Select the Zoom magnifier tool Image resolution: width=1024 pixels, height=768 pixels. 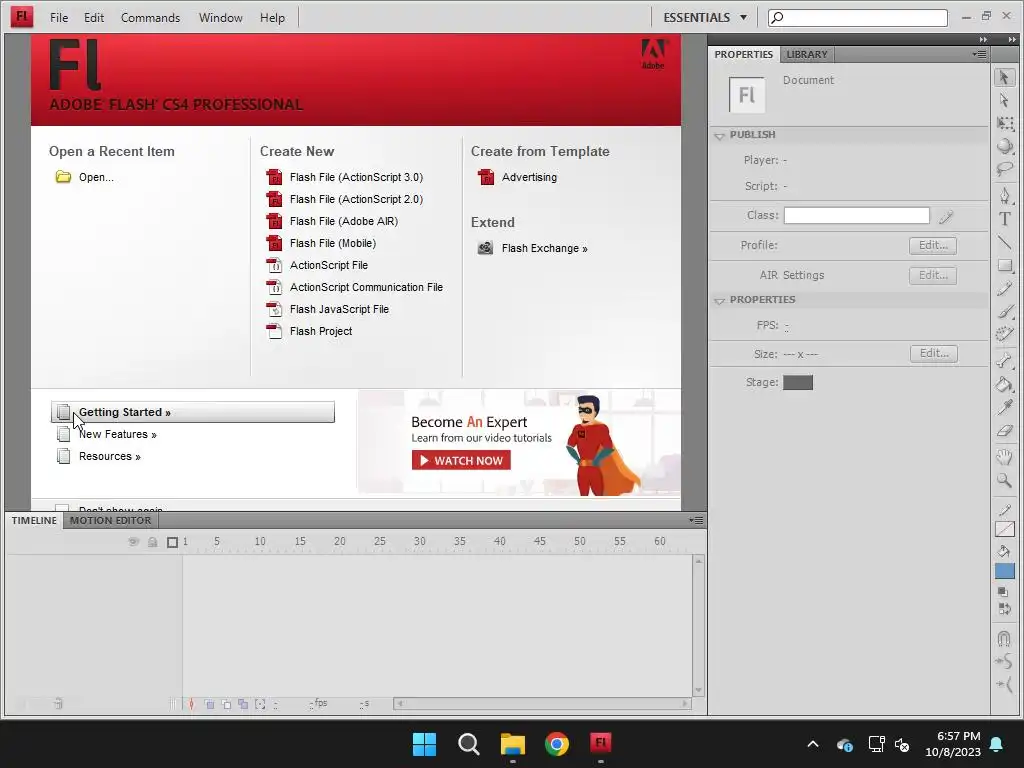coord(1004,481)
